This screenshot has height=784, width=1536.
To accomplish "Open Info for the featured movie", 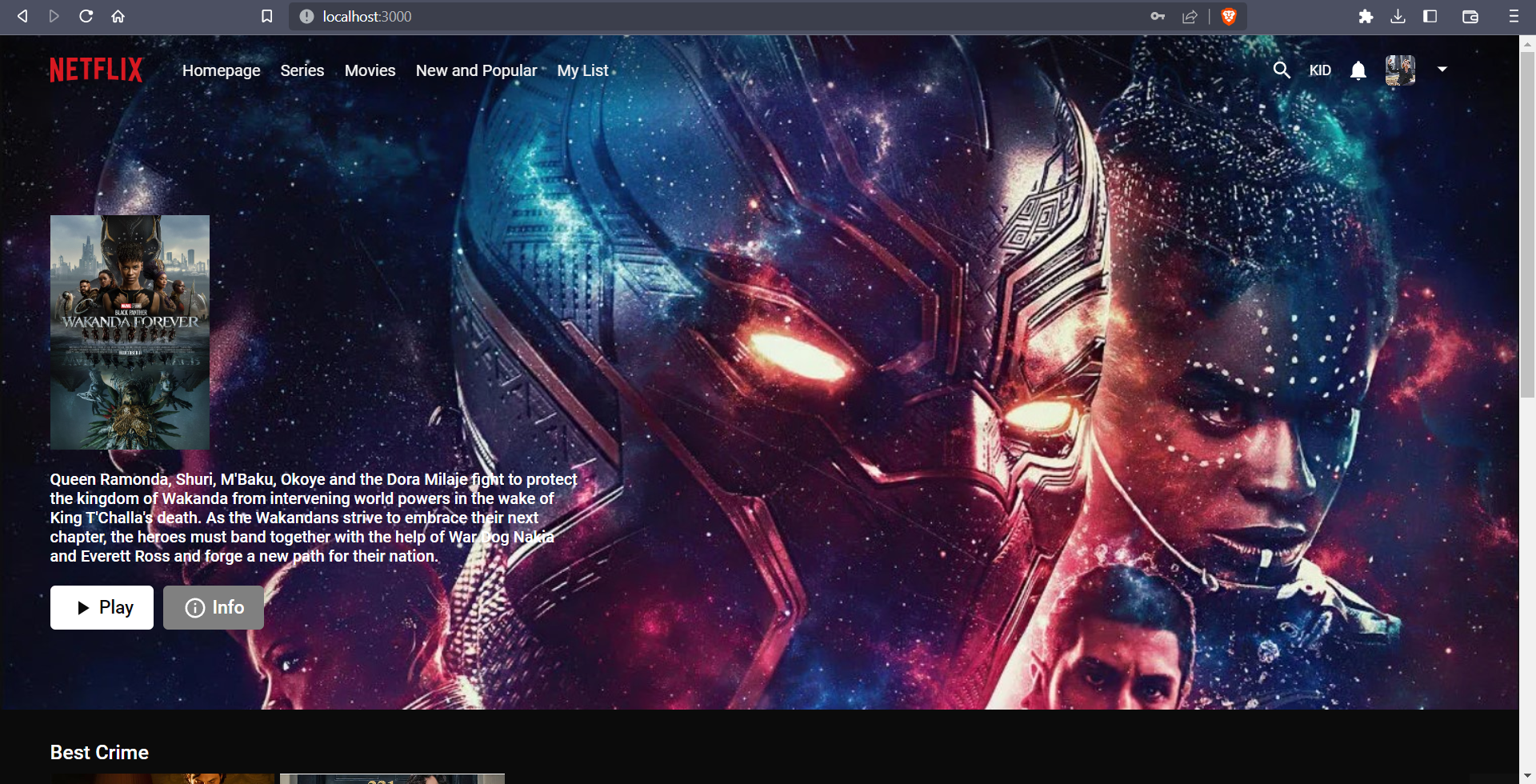I will [x=214, y=607].
